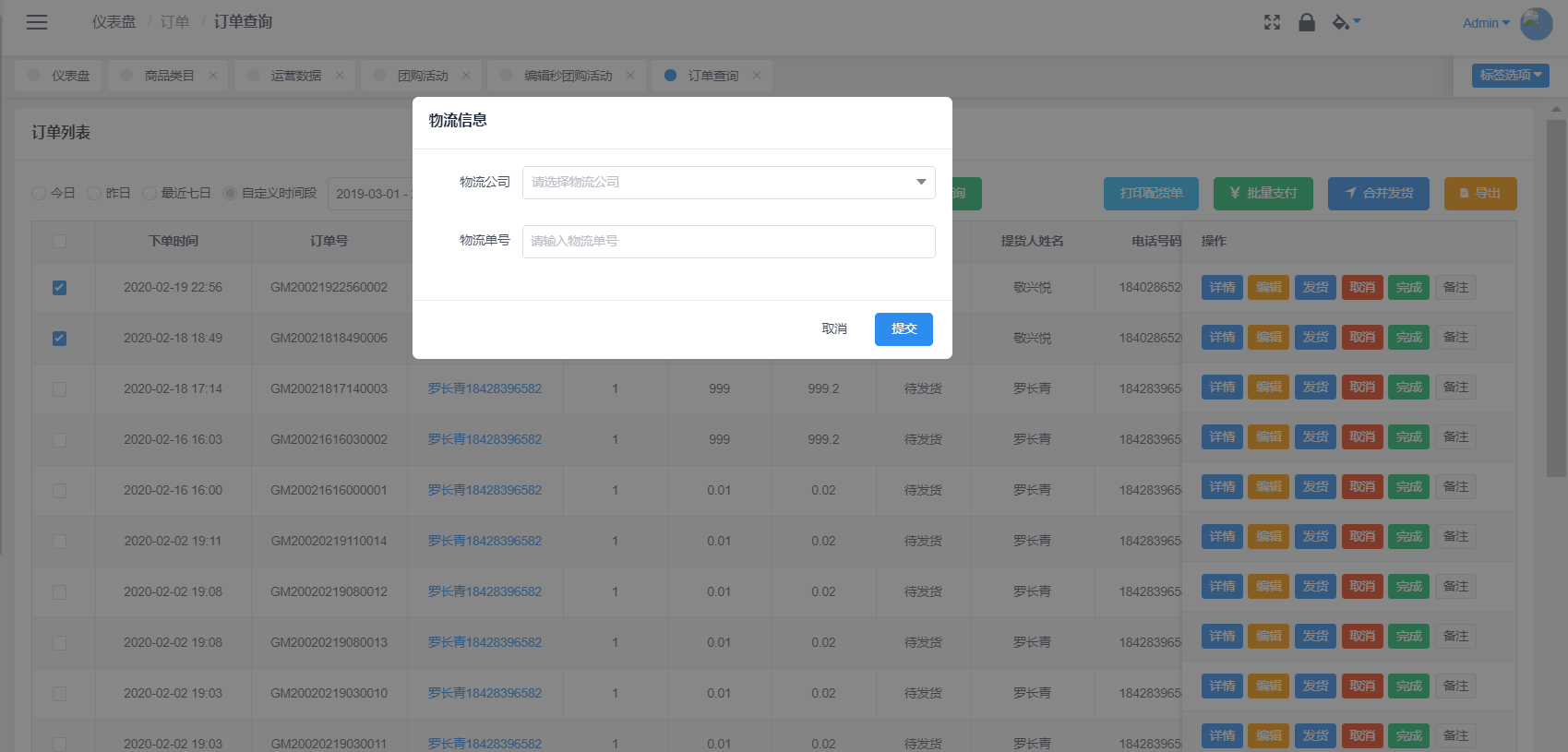This screenshot has height=752, width=1568.
Task: Click 发货 for order GM20021817140003
Action: point(1315,387)
